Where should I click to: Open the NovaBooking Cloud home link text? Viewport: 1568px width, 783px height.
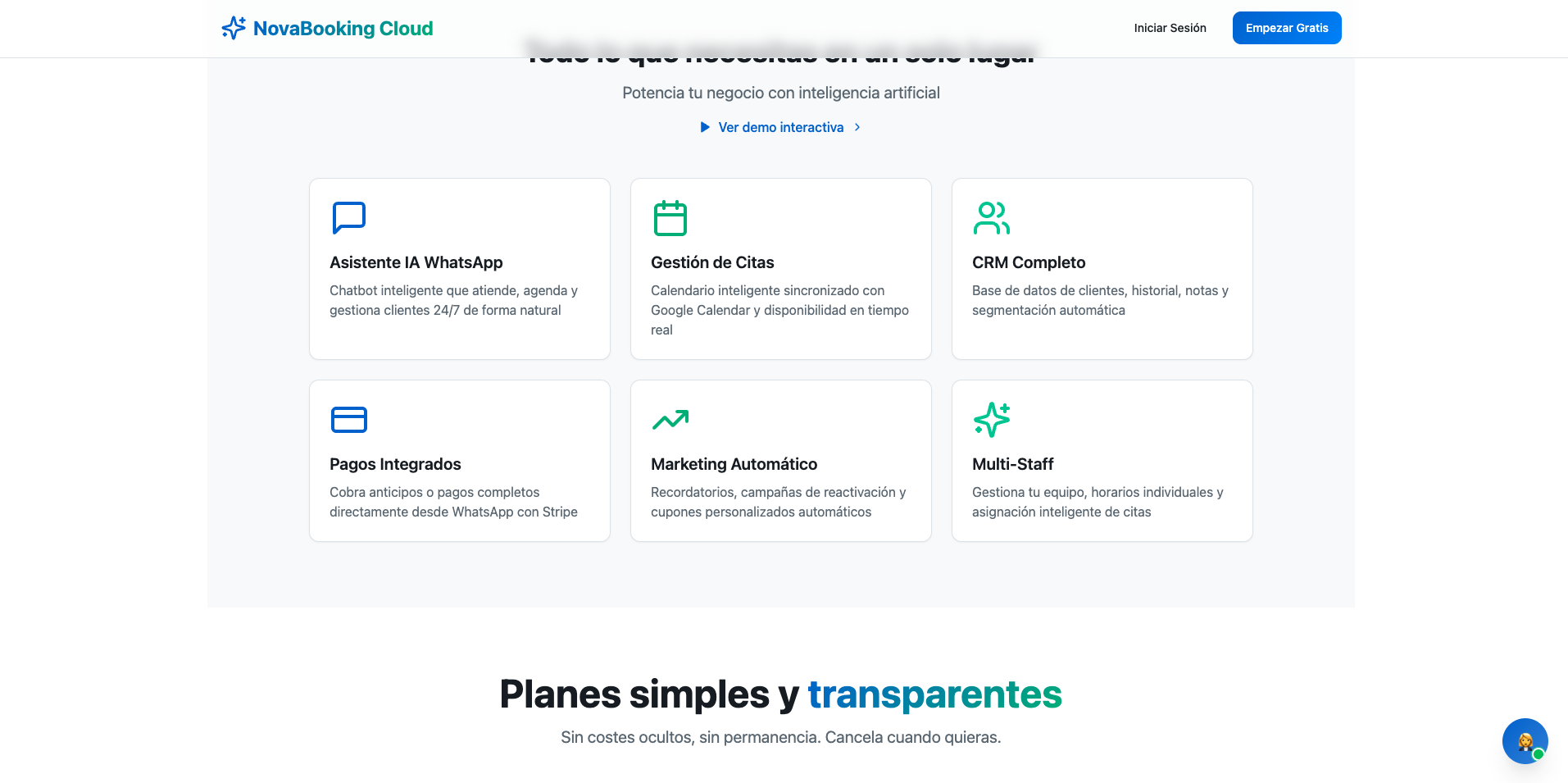click(343, 29)
